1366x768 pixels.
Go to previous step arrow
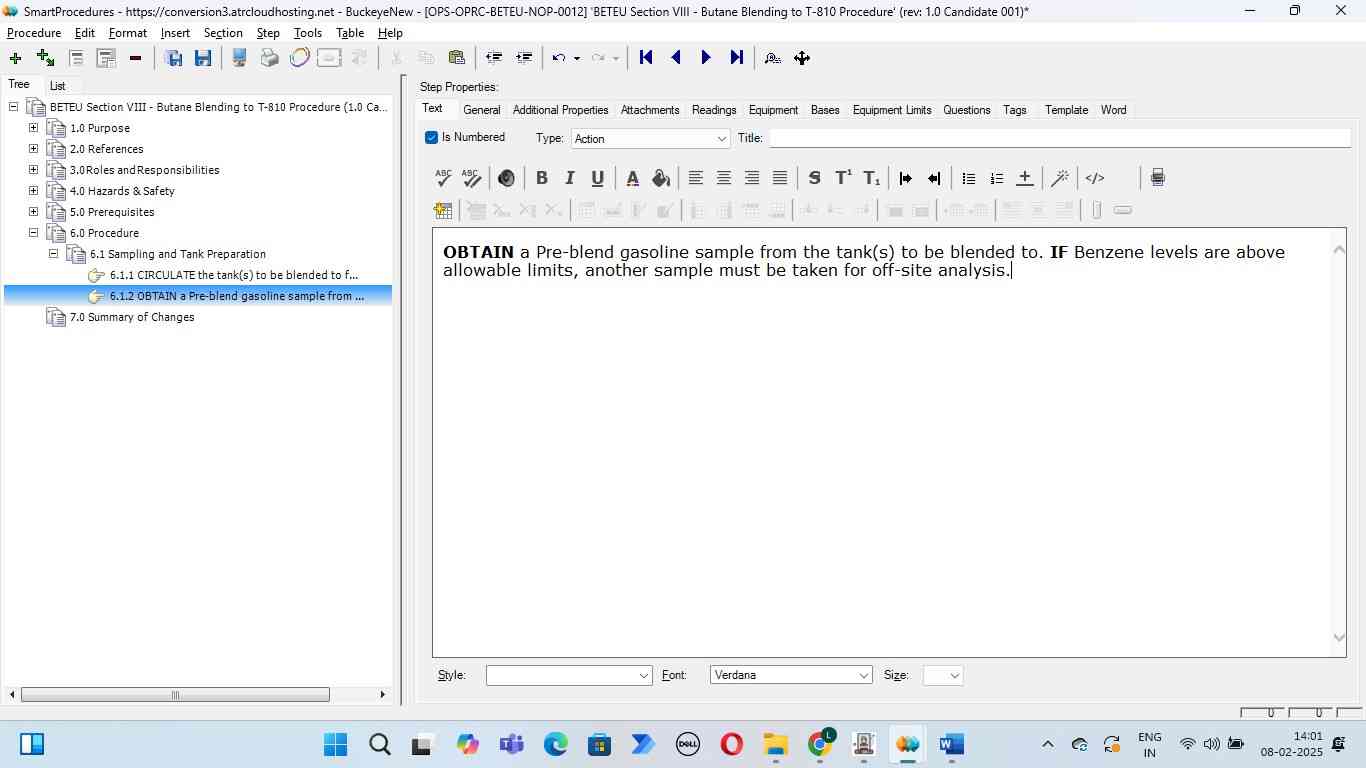click(x=676, y=58)
